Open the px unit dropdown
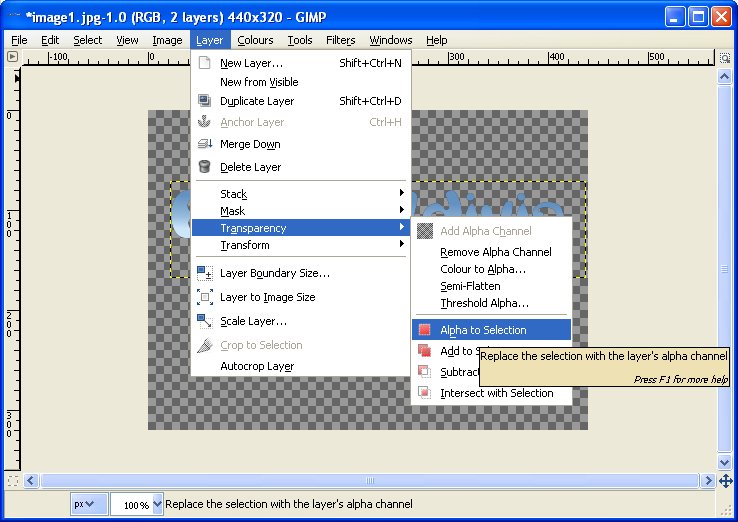The image size is (738, 522). (x=89, y=504)
